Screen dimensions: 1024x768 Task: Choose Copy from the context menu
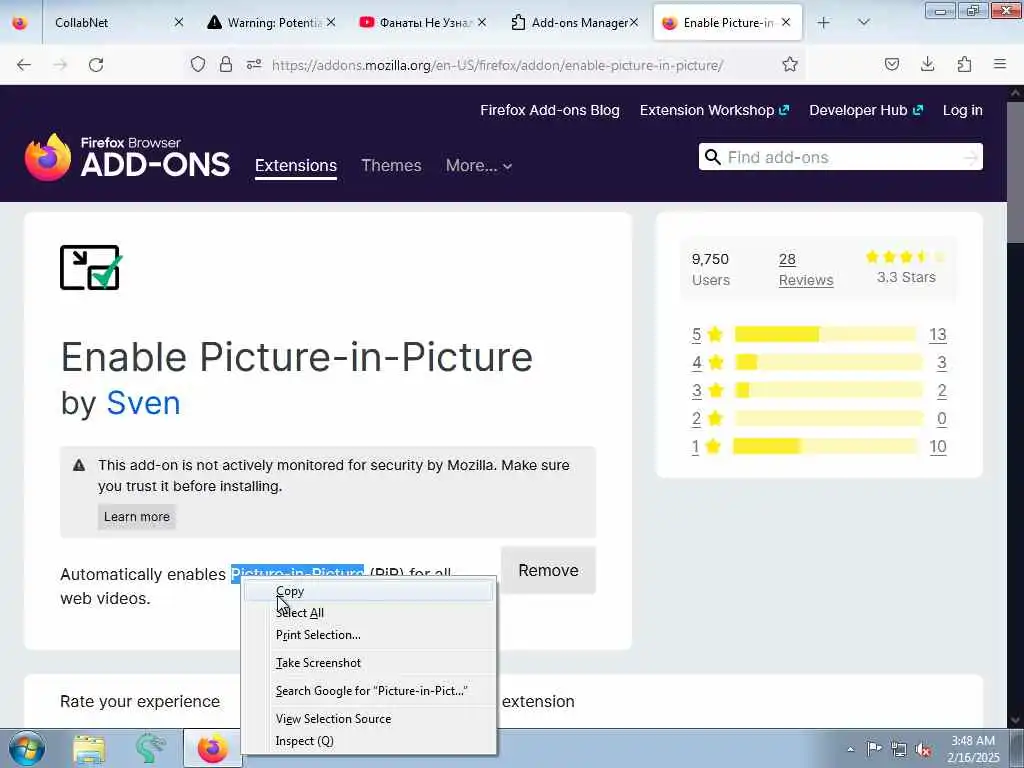(369, 591)
